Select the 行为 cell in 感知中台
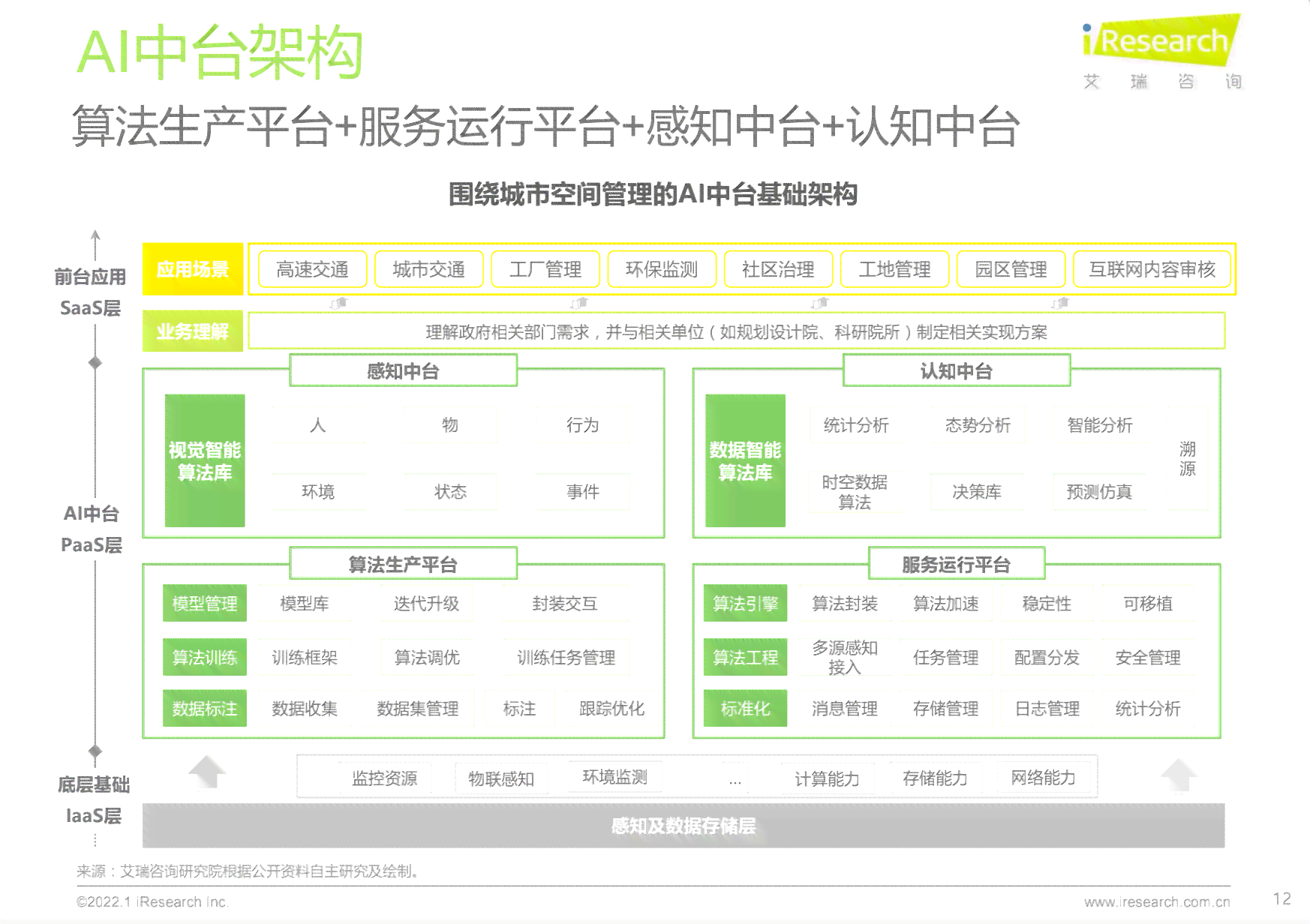 pyautogui.click(x=582, y=425)
